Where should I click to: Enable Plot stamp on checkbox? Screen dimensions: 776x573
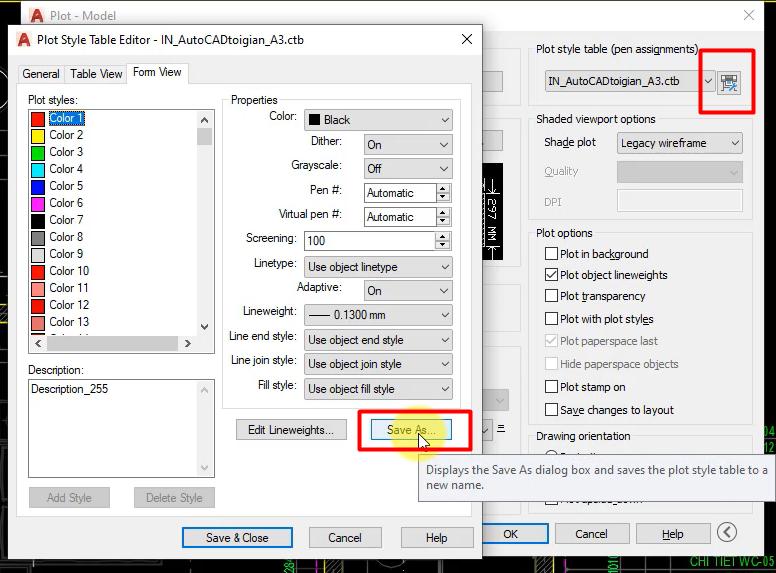551,386
